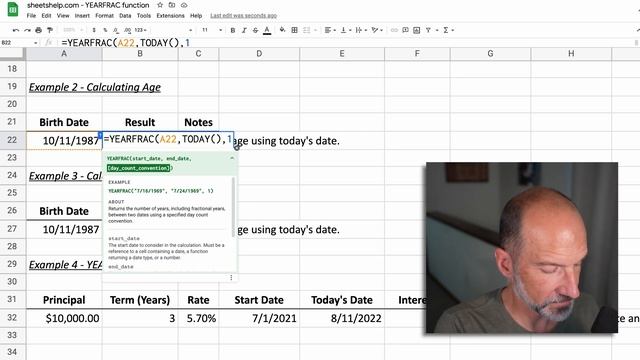This screenshot has width=640, height=360.
Task: Open the Horizontal align dropdown
Action: tap(330, 30)
